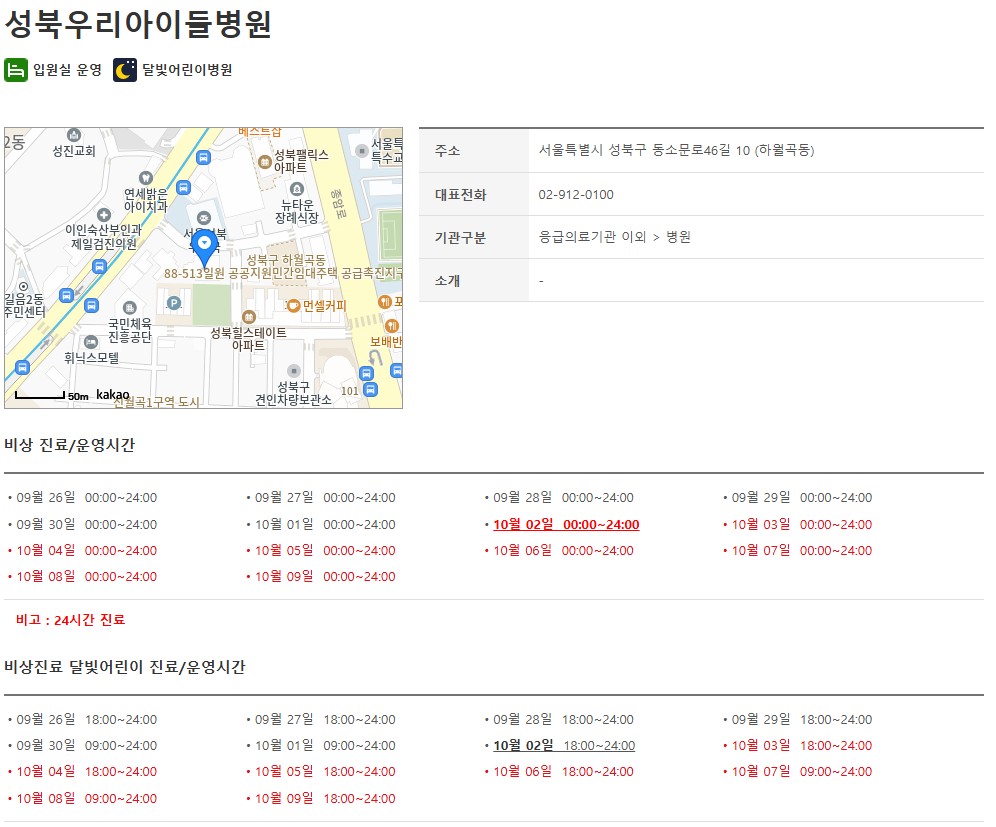Click a blue bus stop icon near 국민체육진흥공단

[90, 305]
